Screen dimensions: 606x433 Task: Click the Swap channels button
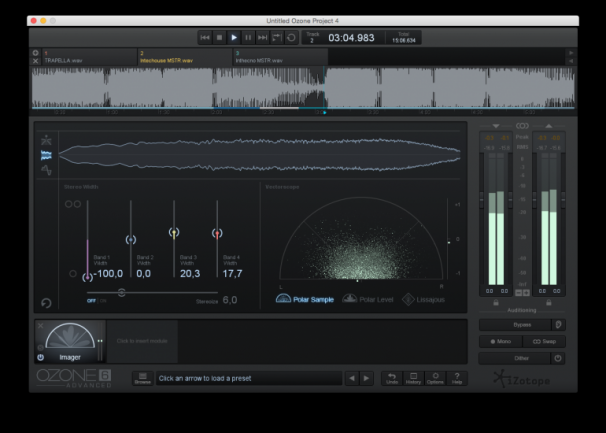[x=543, y=341]
